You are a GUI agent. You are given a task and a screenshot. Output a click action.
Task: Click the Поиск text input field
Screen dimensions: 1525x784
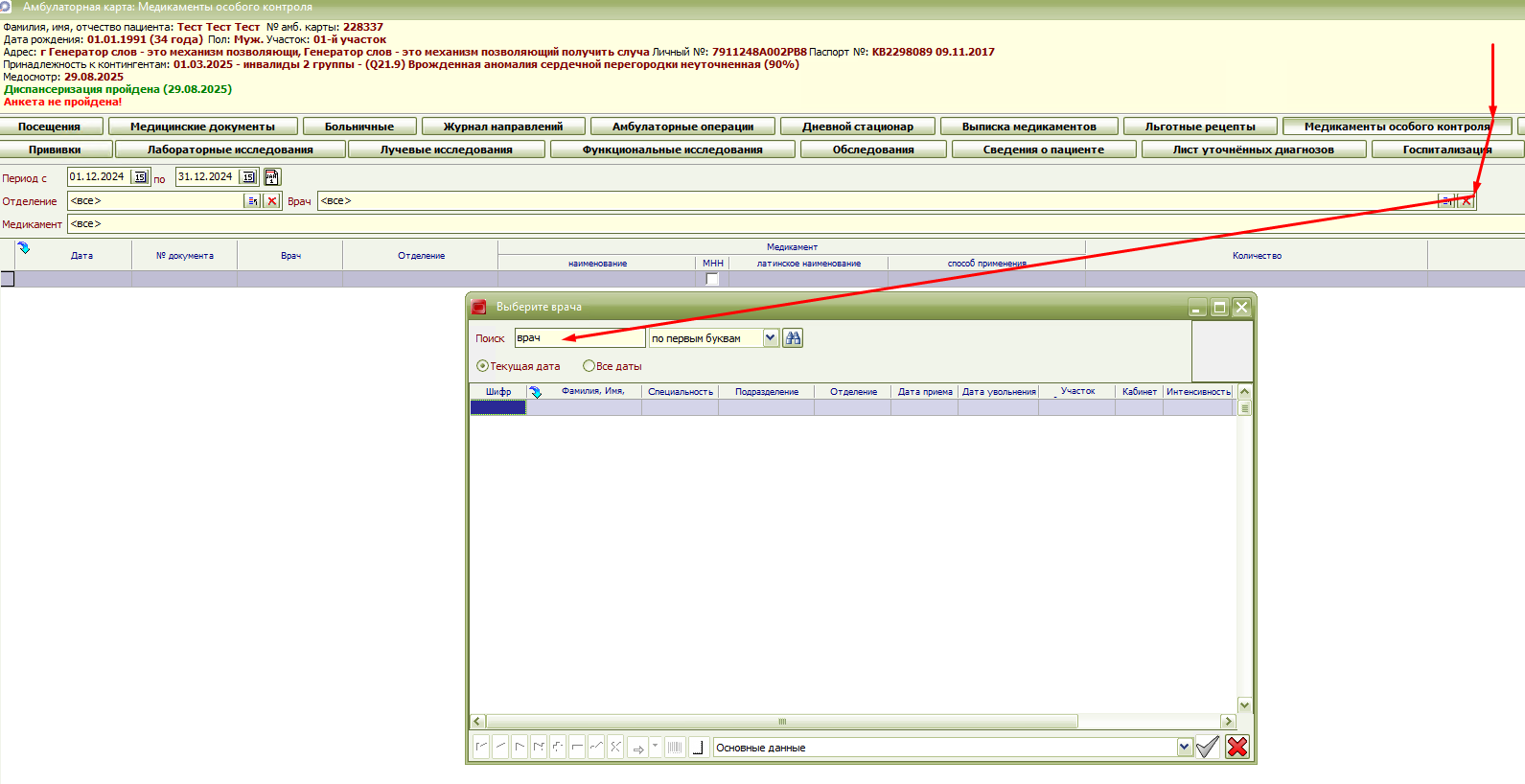tap(580, 338)
